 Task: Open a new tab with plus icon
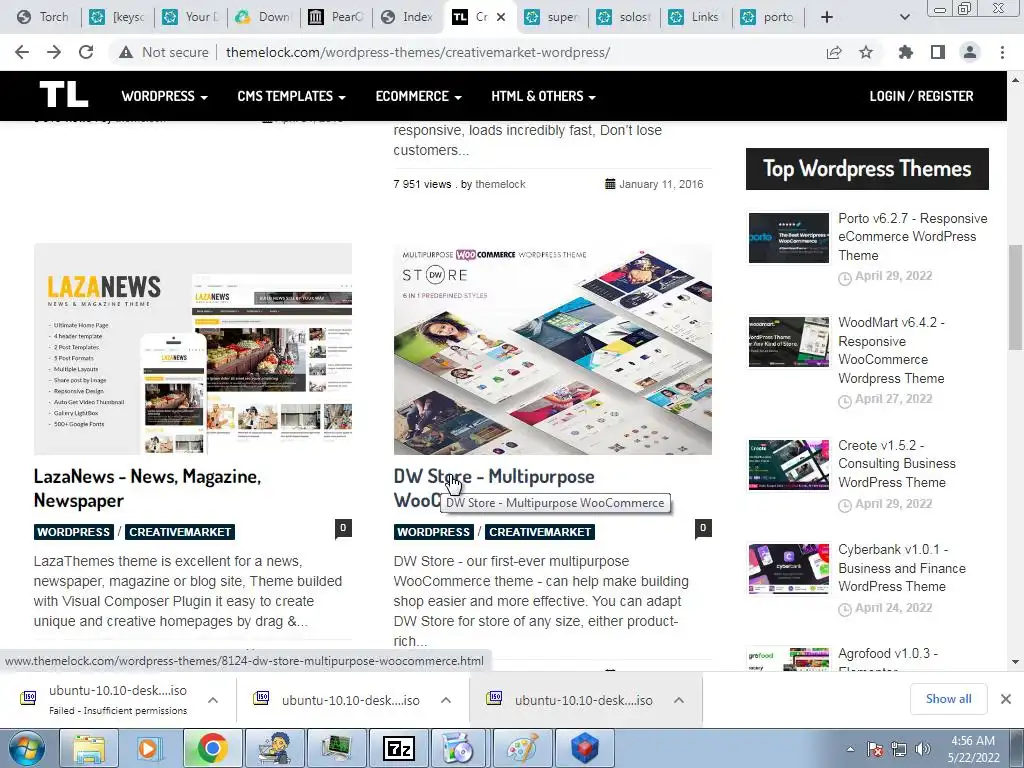tap(827, 17)
